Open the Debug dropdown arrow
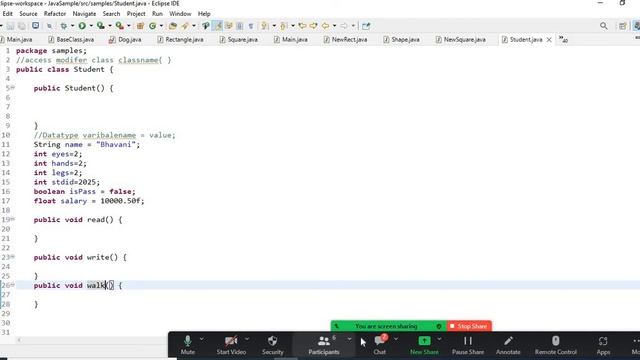 72,26
